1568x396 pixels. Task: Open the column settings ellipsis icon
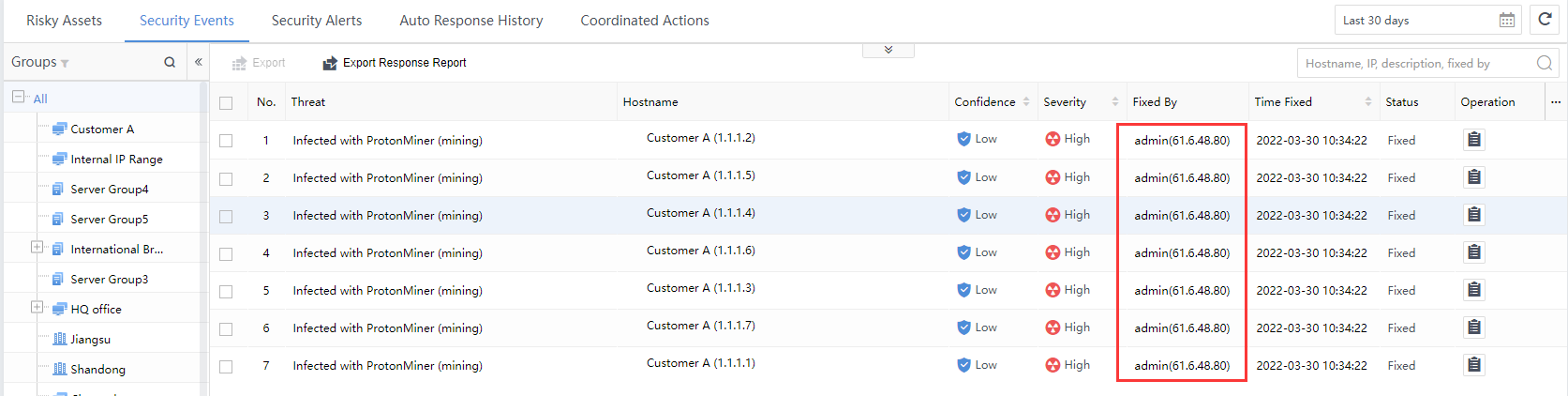pos(1556,102)
